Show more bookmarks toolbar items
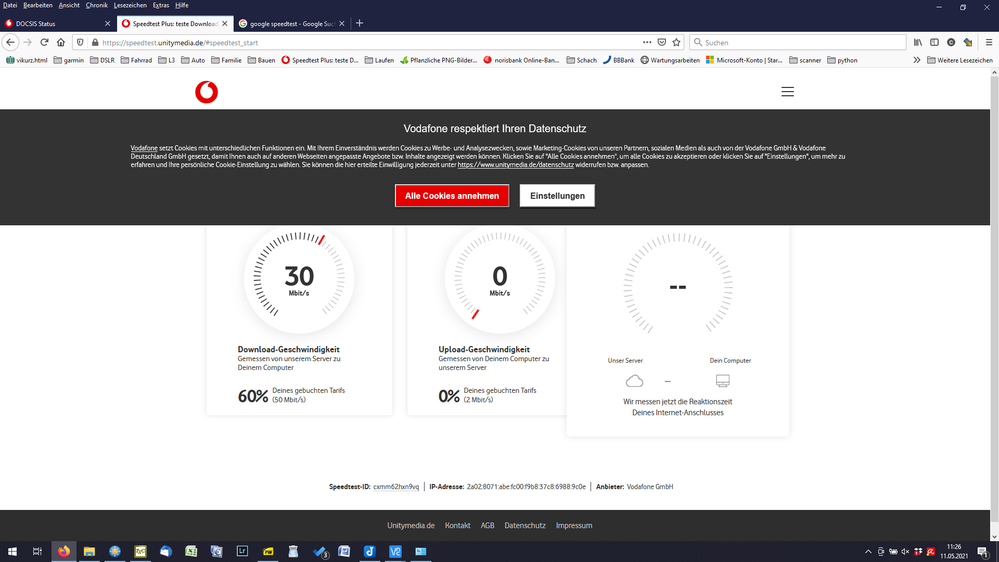Viewport: 999px width, 562px height. (916, 61)
